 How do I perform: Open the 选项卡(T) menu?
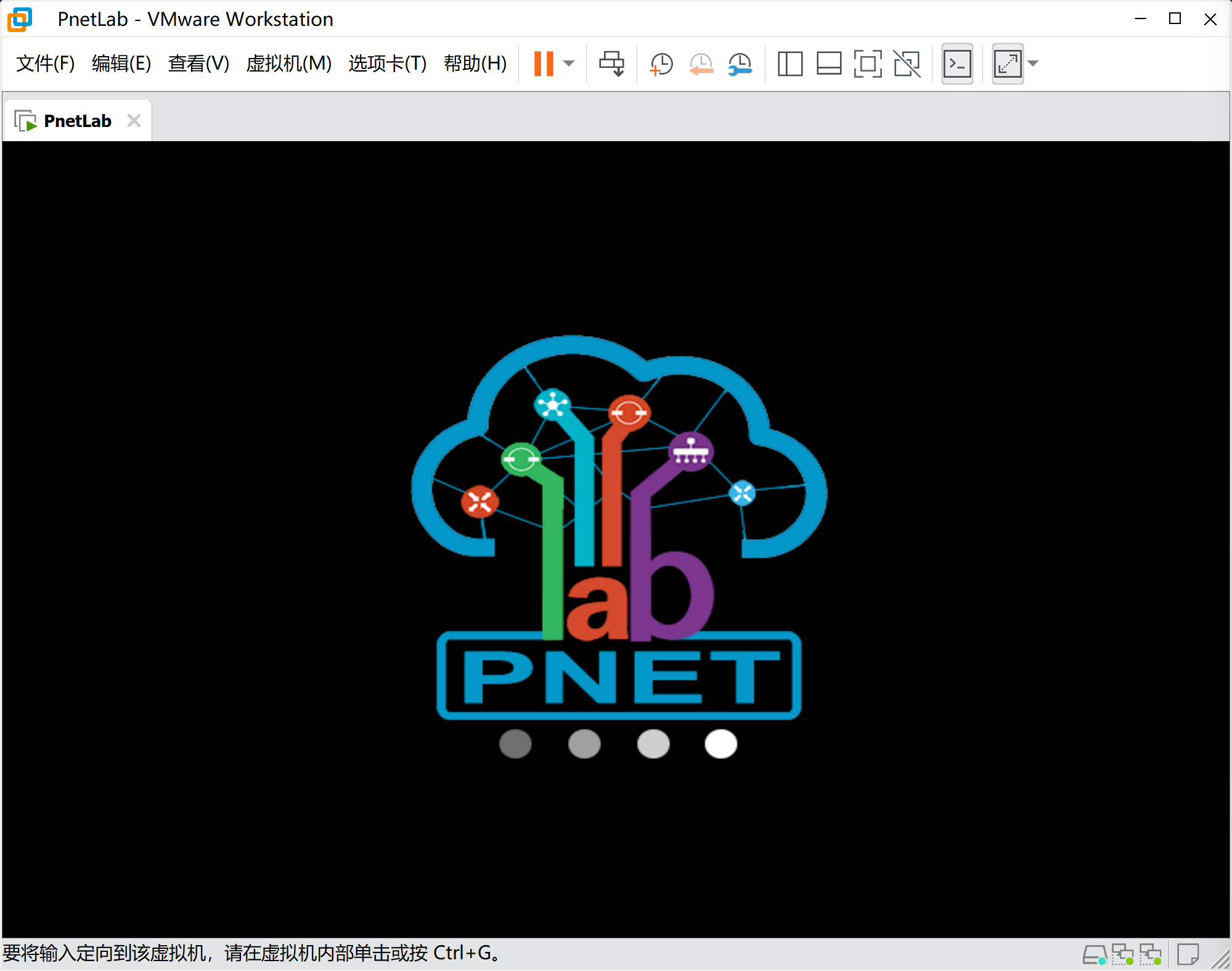point(387,64)
